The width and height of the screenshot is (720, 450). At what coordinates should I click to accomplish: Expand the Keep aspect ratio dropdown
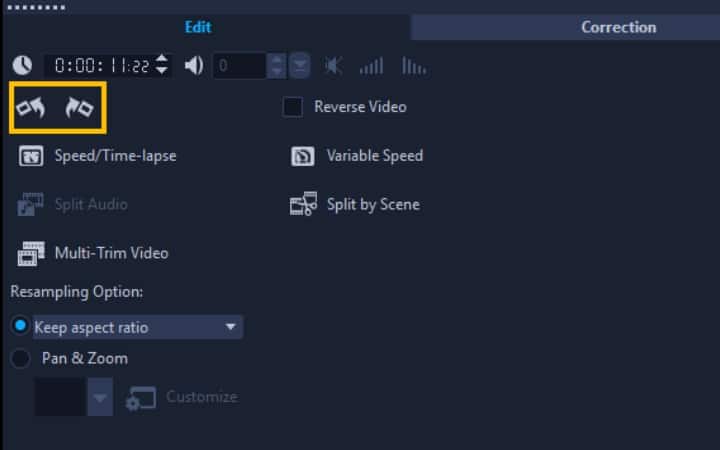point(230,327)
